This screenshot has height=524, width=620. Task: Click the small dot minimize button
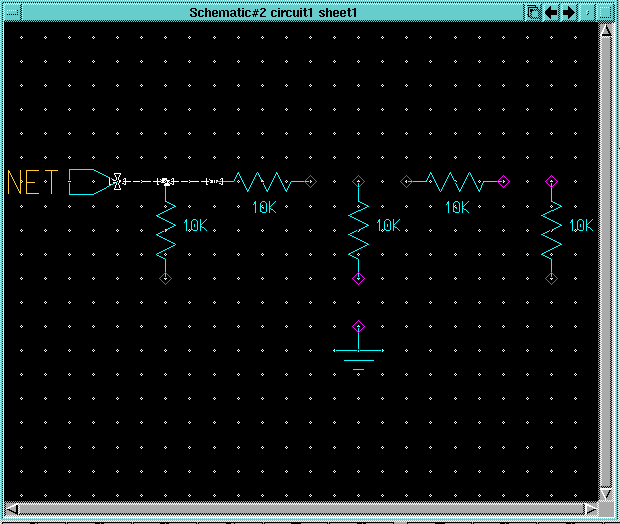click(x=588, y=13)
